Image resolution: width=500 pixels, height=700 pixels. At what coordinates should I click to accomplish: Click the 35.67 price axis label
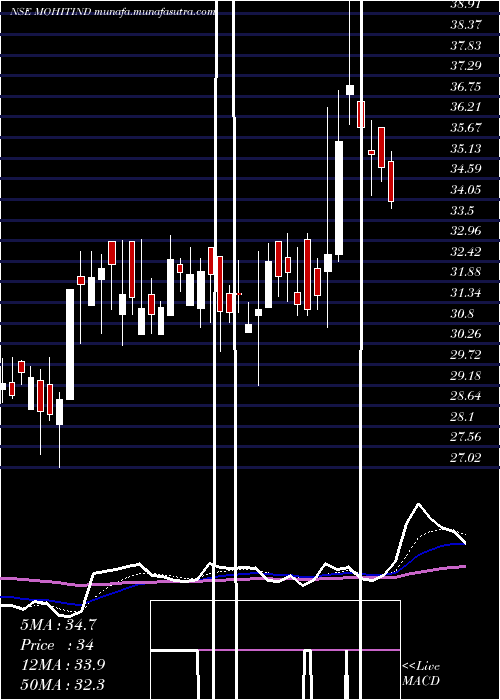tap(466, 128)
